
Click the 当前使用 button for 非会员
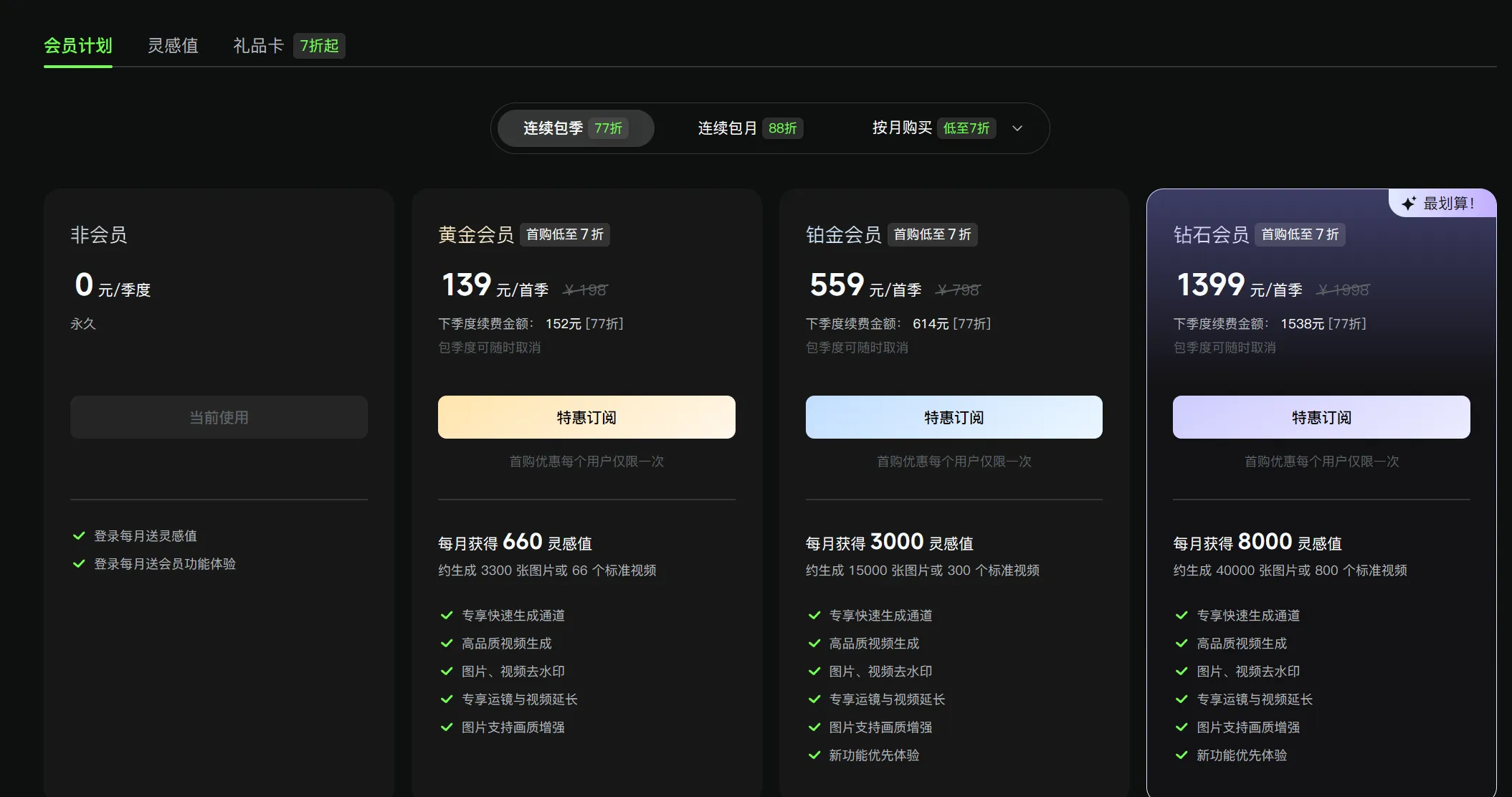pos(219,417)
